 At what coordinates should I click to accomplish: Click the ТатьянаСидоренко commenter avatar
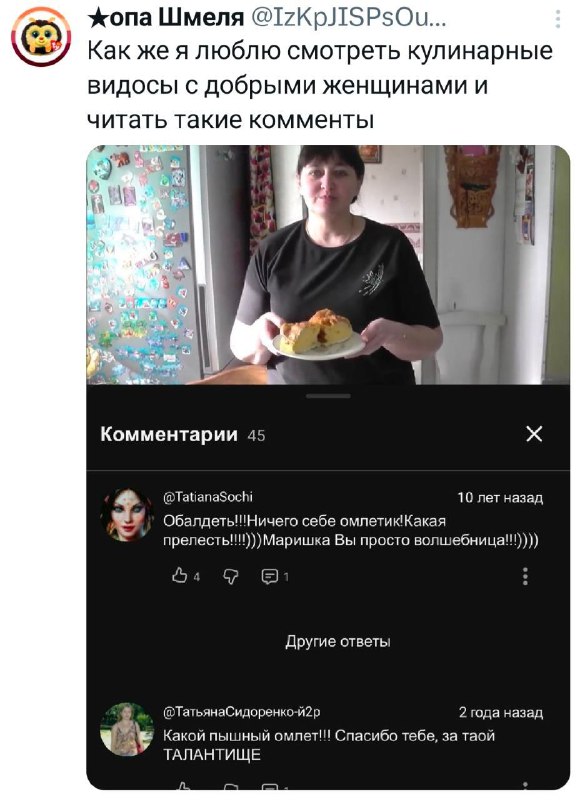coord(127,729)
